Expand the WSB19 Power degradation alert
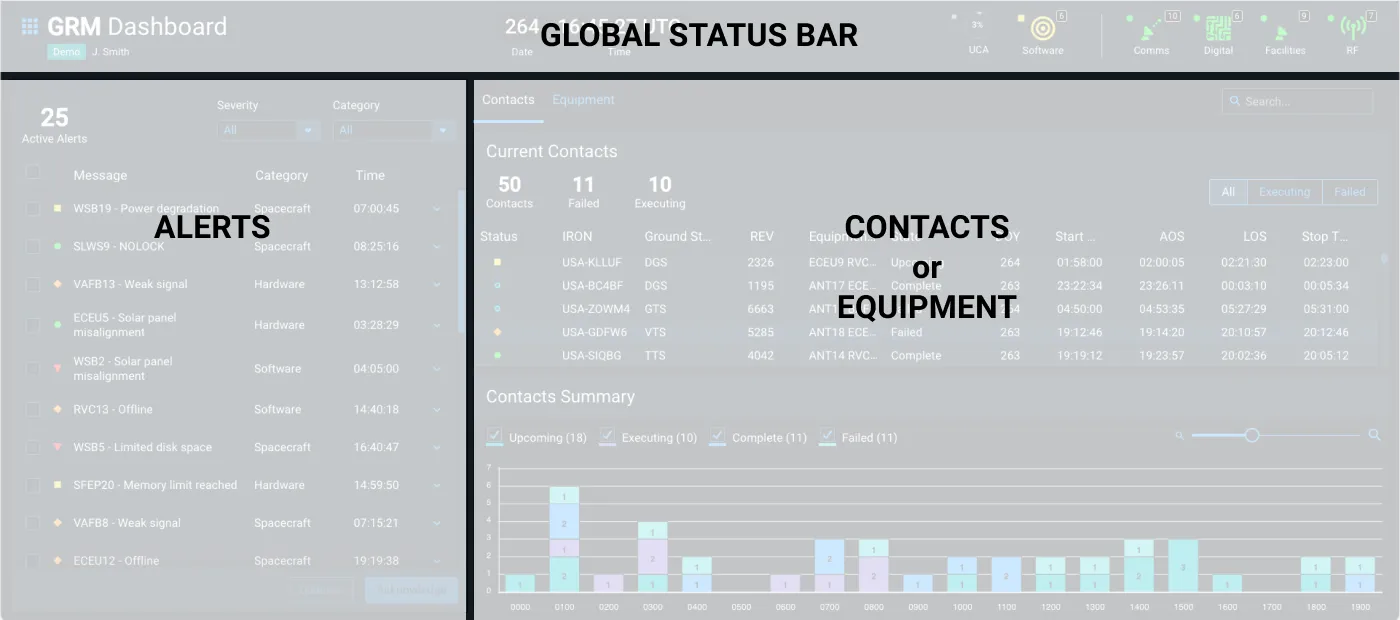 click(434, 208)
